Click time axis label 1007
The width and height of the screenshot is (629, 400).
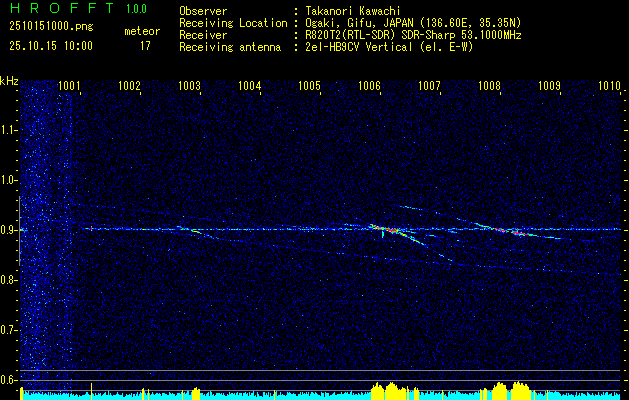(429, 86)
